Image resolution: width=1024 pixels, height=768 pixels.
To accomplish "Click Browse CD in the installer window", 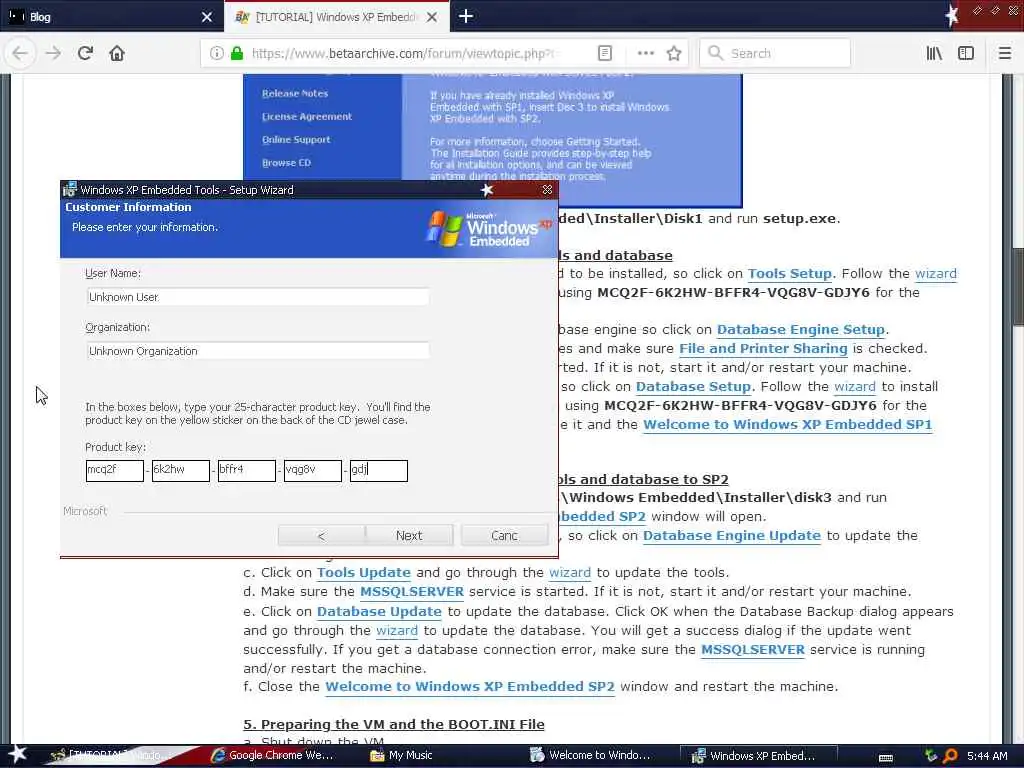I will pyautogui.click(x=286, y=163).
